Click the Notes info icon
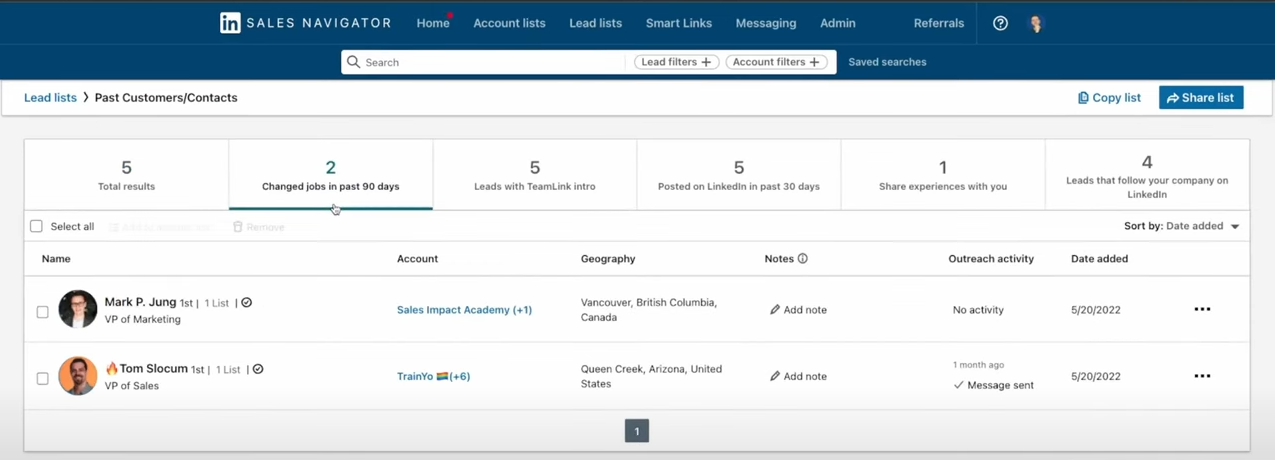 point(802,259)
